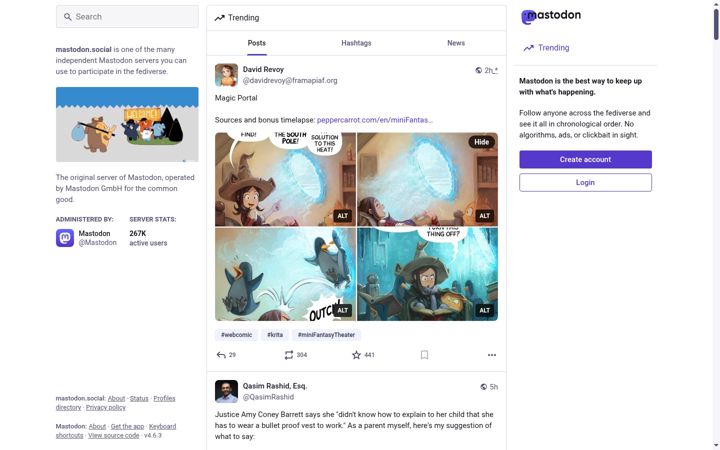Show ALT text for the bottom-right comic panel
720x450 pixels.
484,310
